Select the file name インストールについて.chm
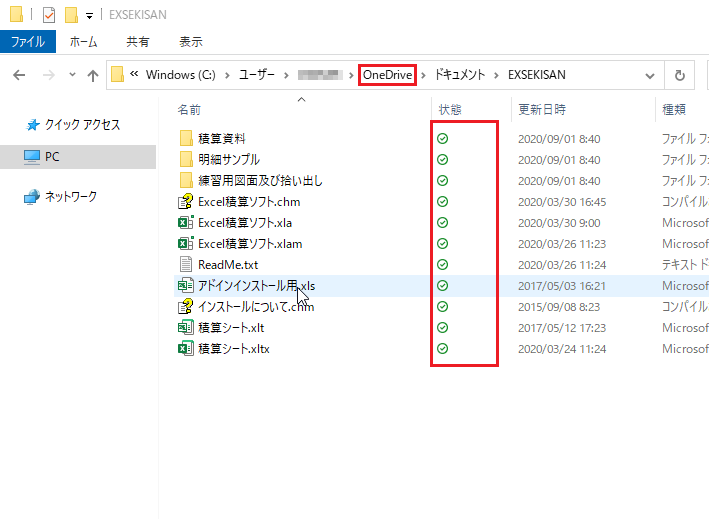This screenshot has width=709, height=519. 256,307
